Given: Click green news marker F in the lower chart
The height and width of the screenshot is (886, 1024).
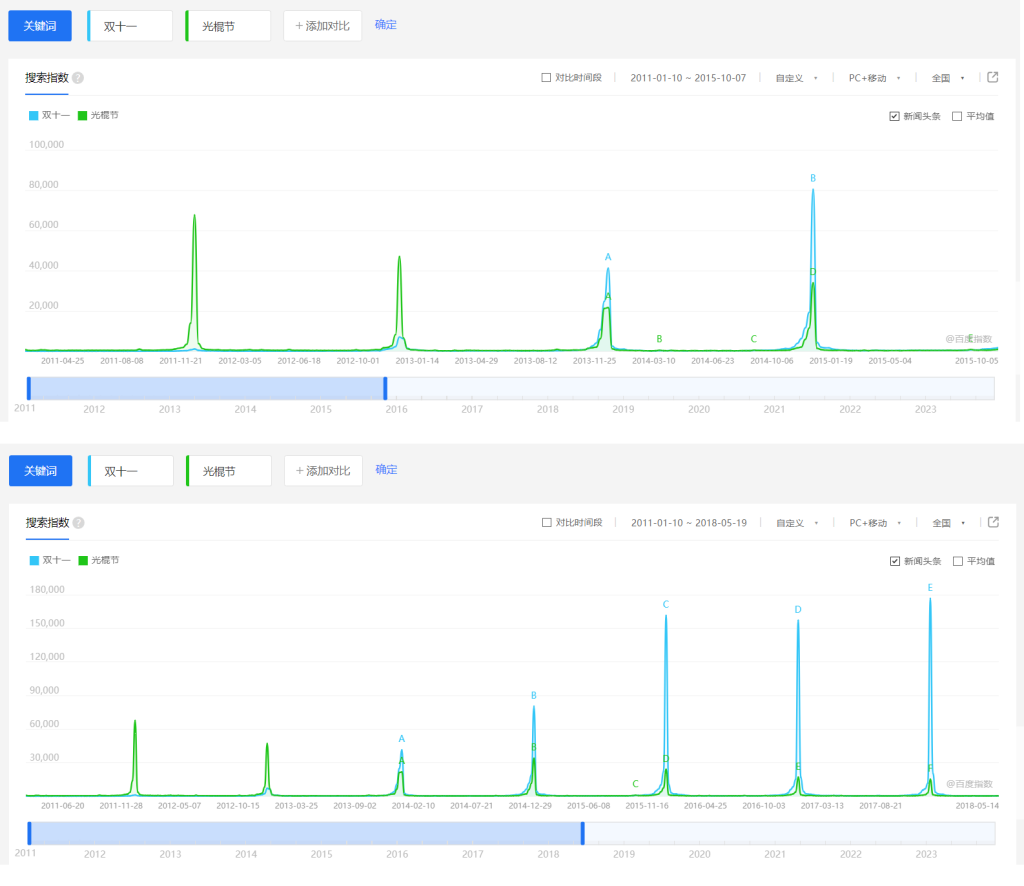Looking at the screenshot, I should [930, 768].
